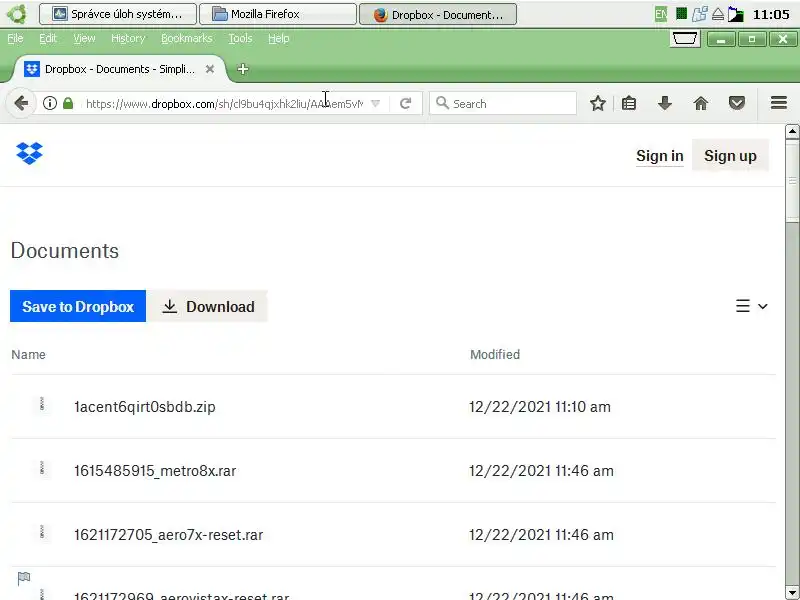
Task: Click date 12/22/2021 11:10 am
Action: pyautogui.click(x=540, y=407)
